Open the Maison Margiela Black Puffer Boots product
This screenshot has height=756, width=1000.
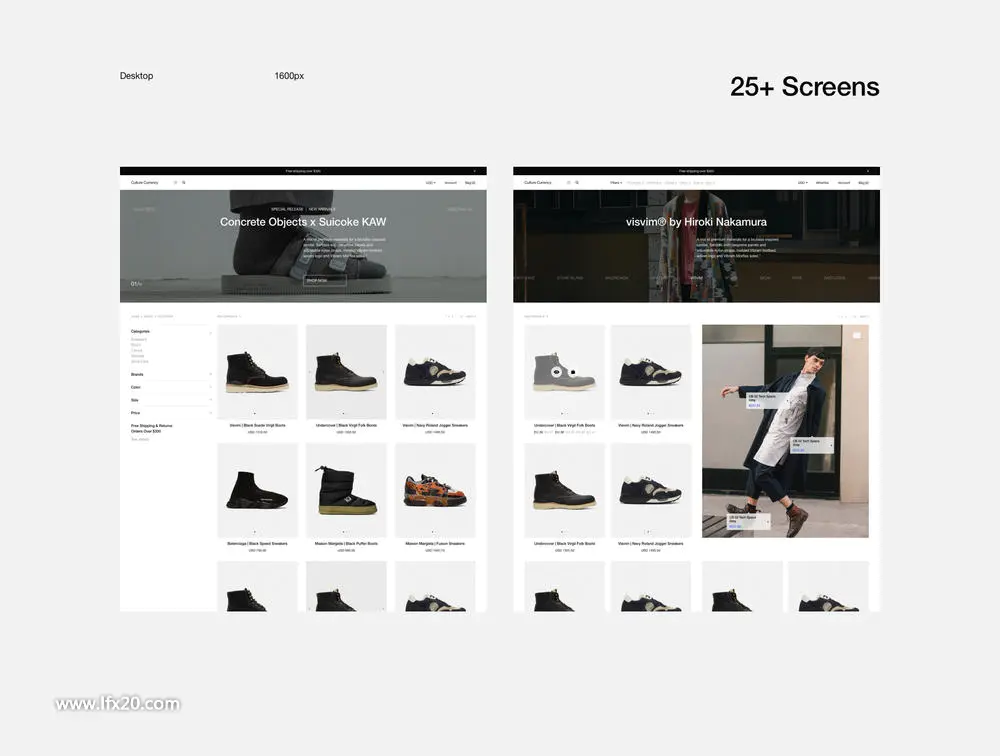point(346,490)
